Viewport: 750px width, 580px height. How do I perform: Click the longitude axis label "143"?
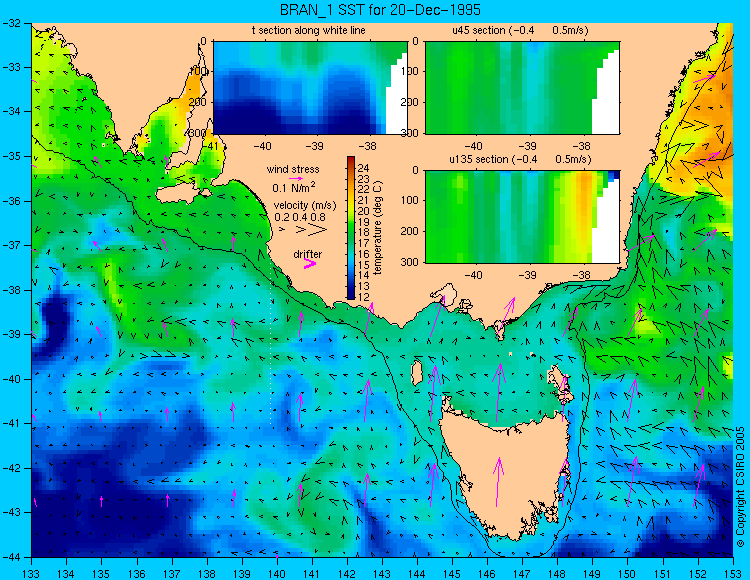click(x=383, y=573)
